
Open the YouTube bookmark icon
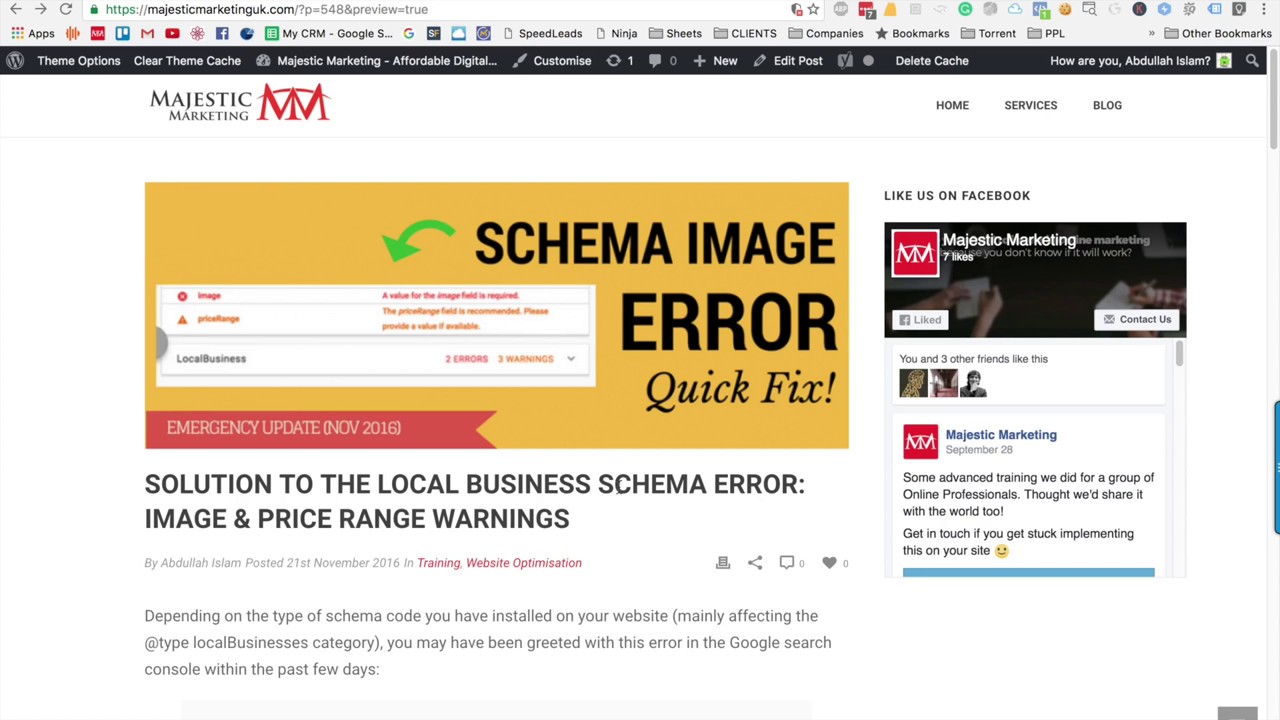point(172,33)
